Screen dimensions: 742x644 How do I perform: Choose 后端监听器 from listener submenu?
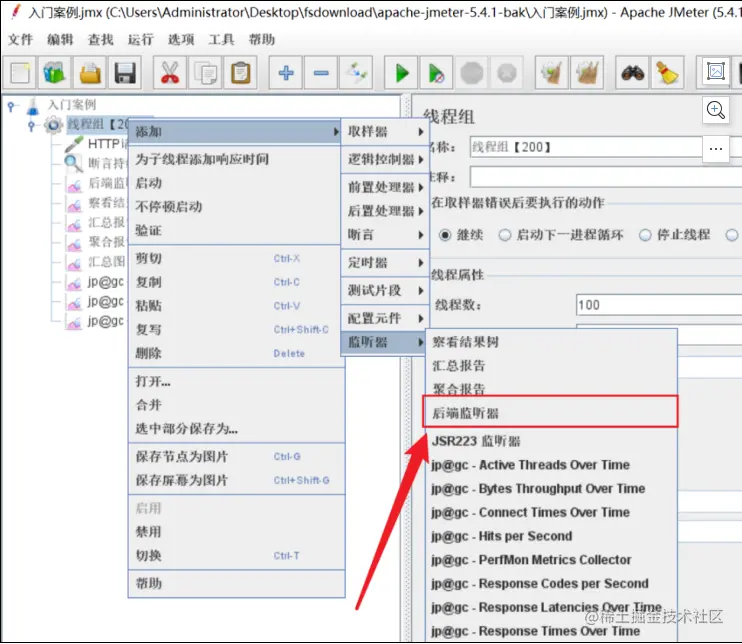point(550,413)
